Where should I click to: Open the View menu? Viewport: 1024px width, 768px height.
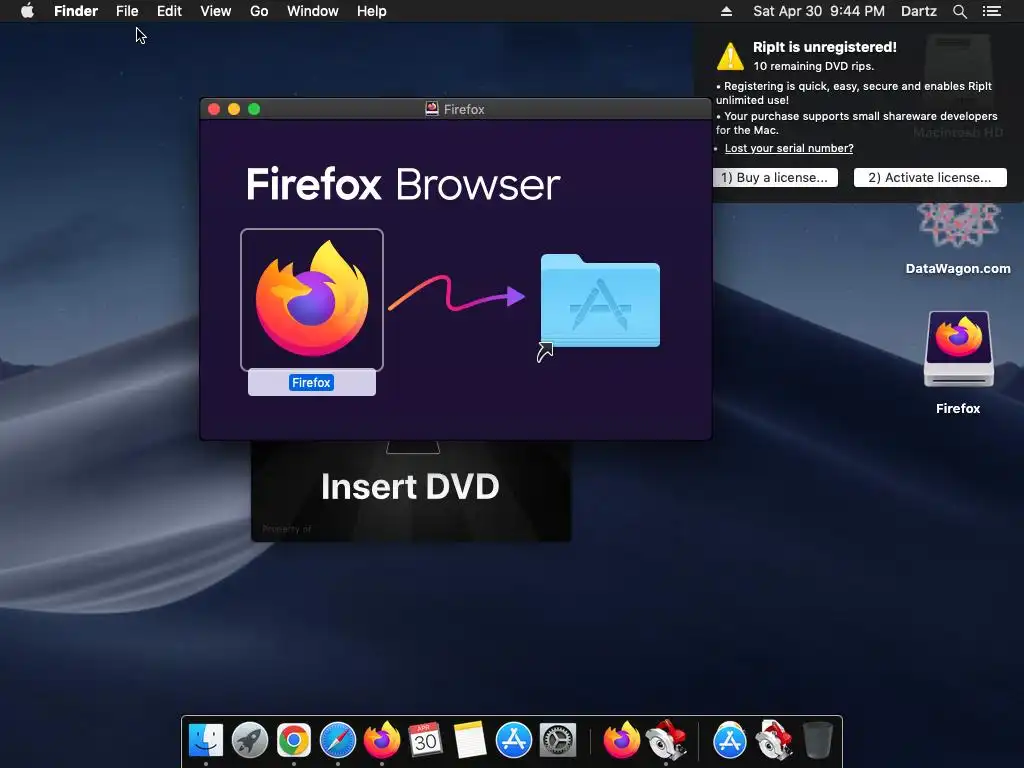point(216,11)
